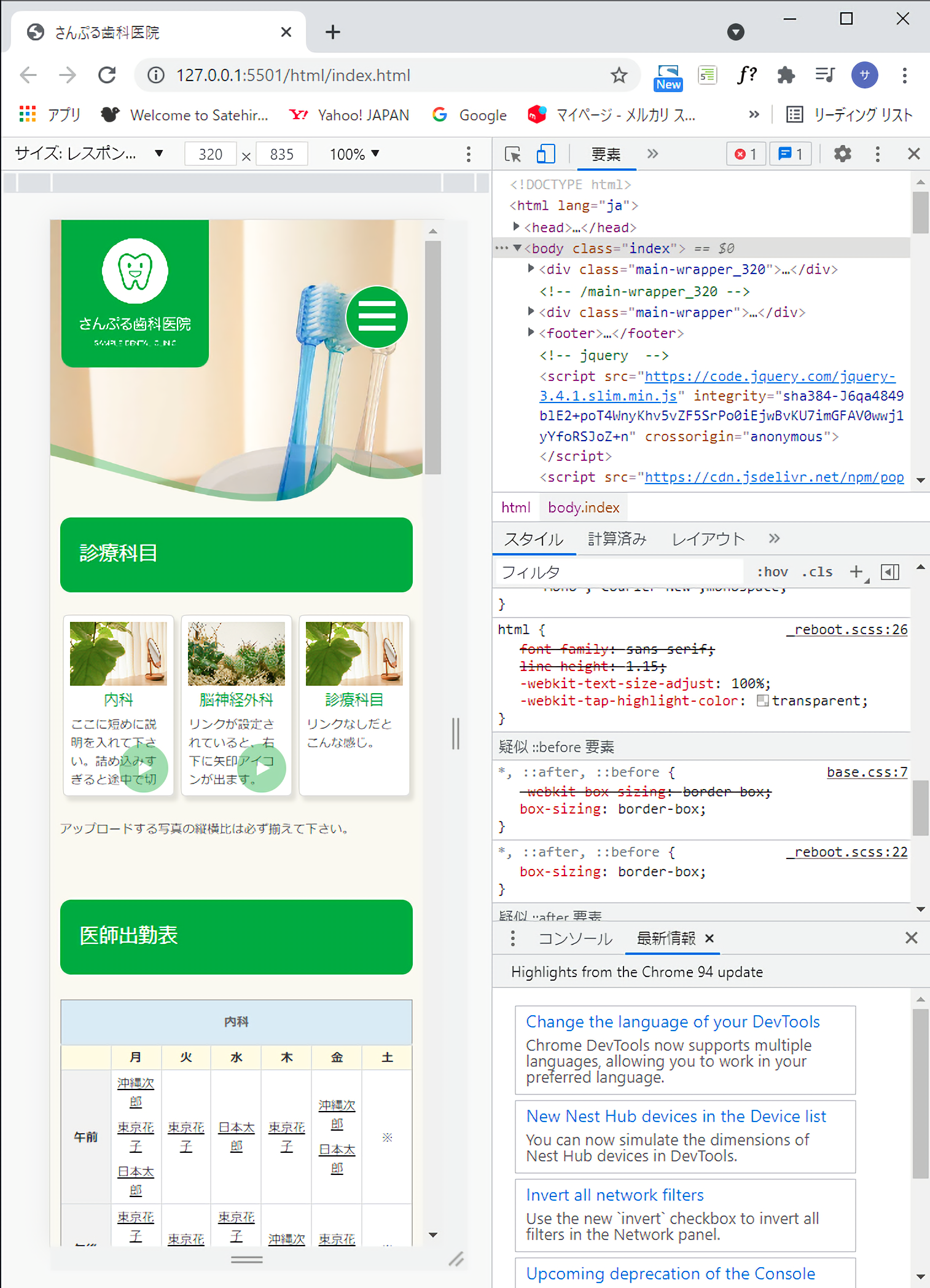Open the Extensions puzzle icon
Screen dimensions: 930x1288
(x=786, y=76)
